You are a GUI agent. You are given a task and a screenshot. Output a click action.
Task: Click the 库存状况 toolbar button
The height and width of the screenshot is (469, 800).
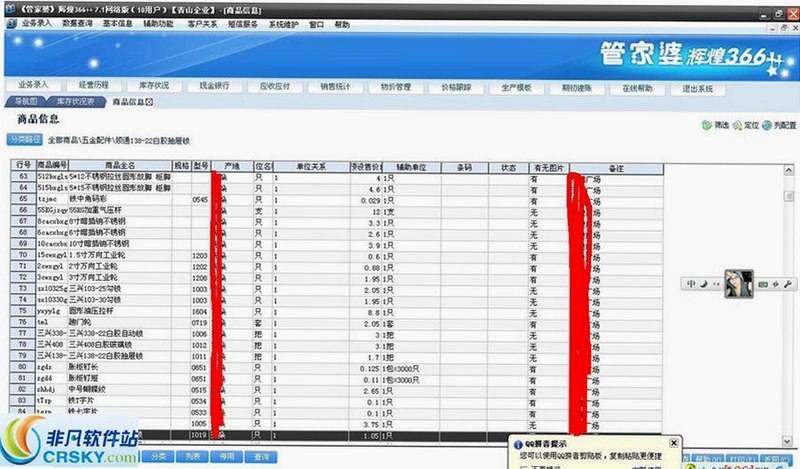tap(154, 86)
